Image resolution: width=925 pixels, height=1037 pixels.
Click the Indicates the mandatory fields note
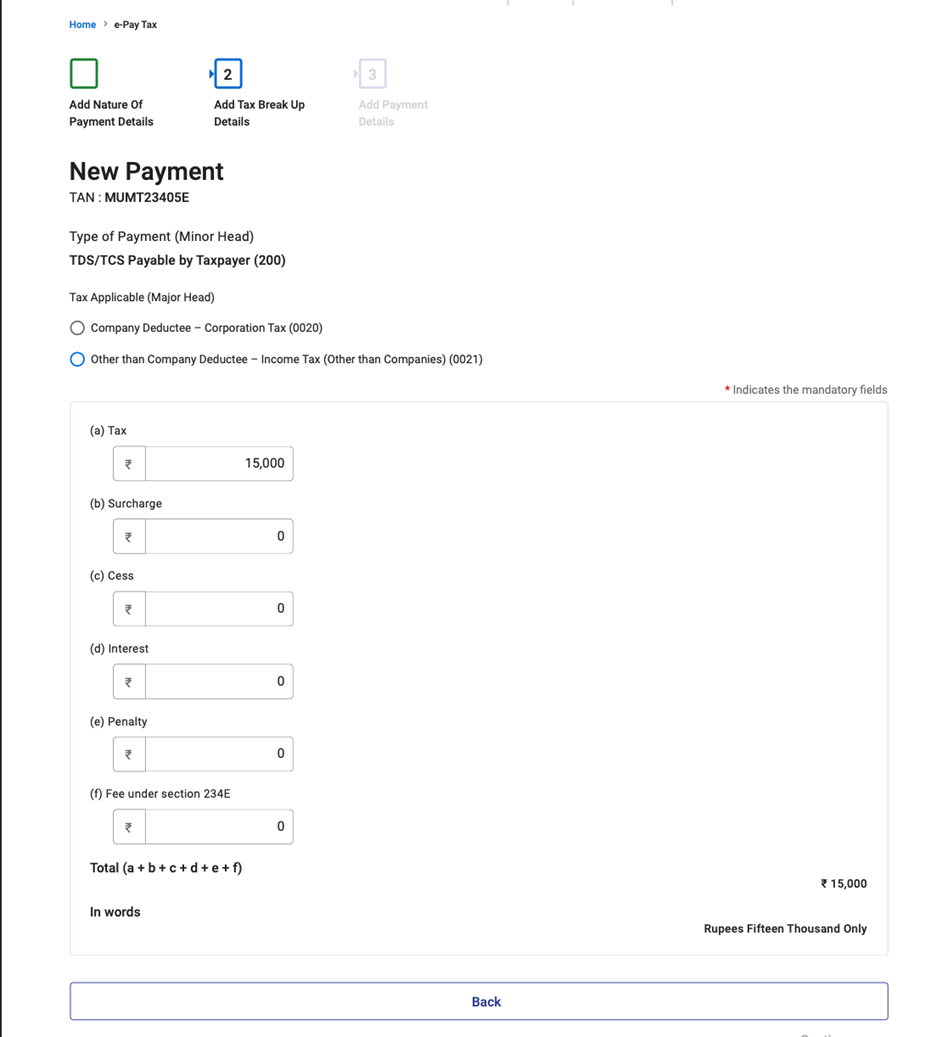(x=806, y=390)
